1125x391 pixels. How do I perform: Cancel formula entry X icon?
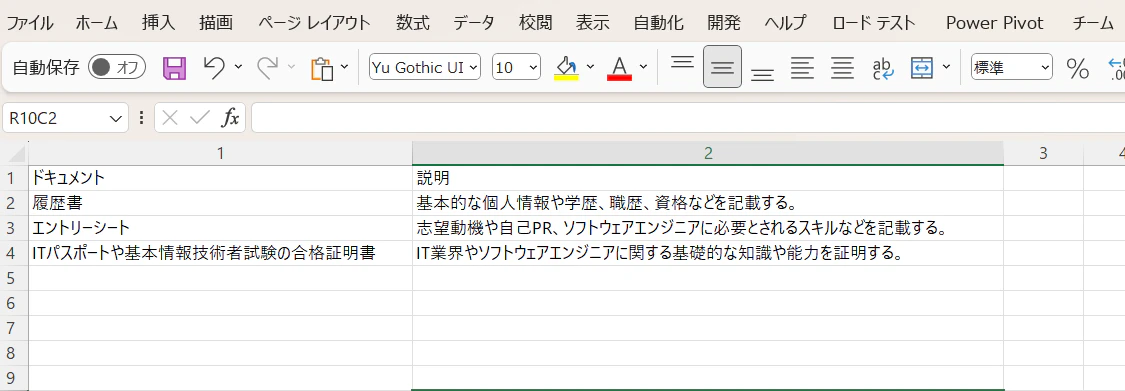170,118
